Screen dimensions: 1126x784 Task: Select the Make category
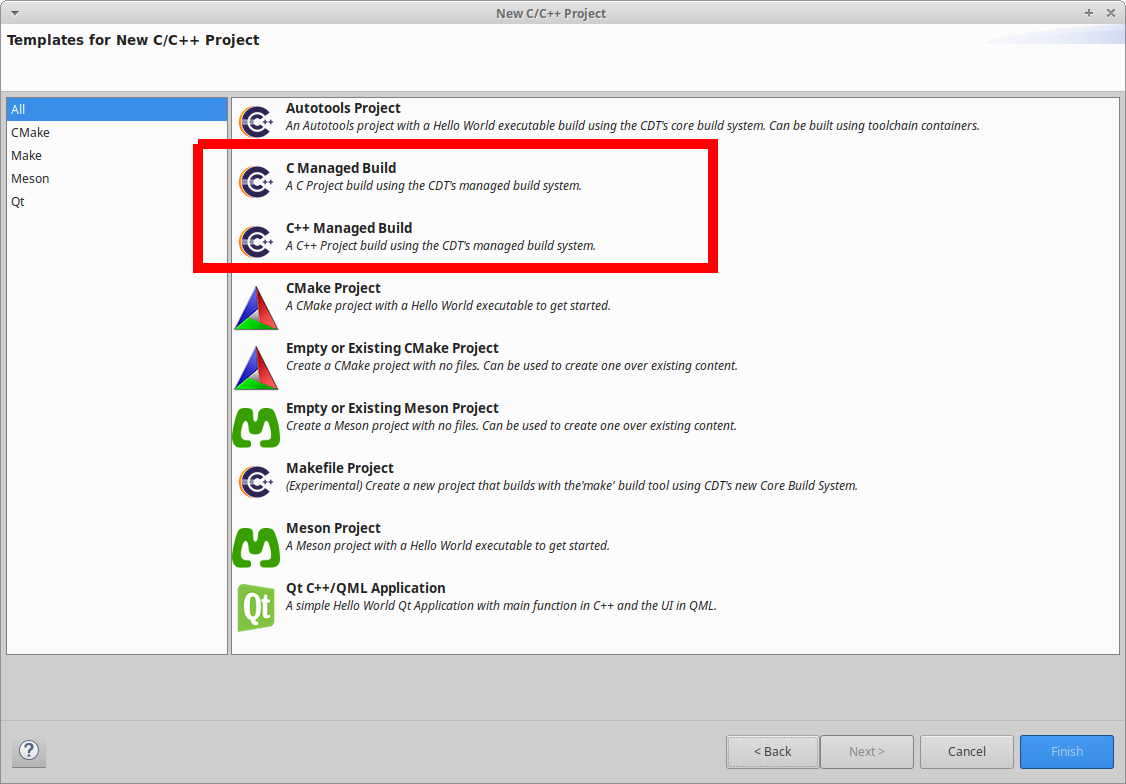117,155
